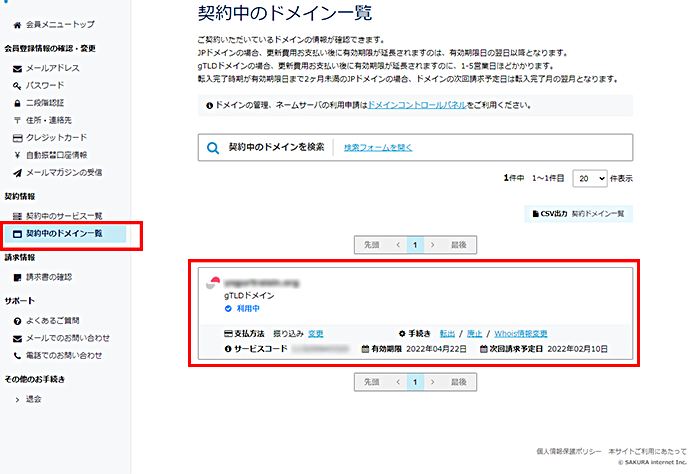The width and height of the screenshot is (700, 474).
Task: Click the envelope icon beside メールアドレス
Action: click(17, 68)
